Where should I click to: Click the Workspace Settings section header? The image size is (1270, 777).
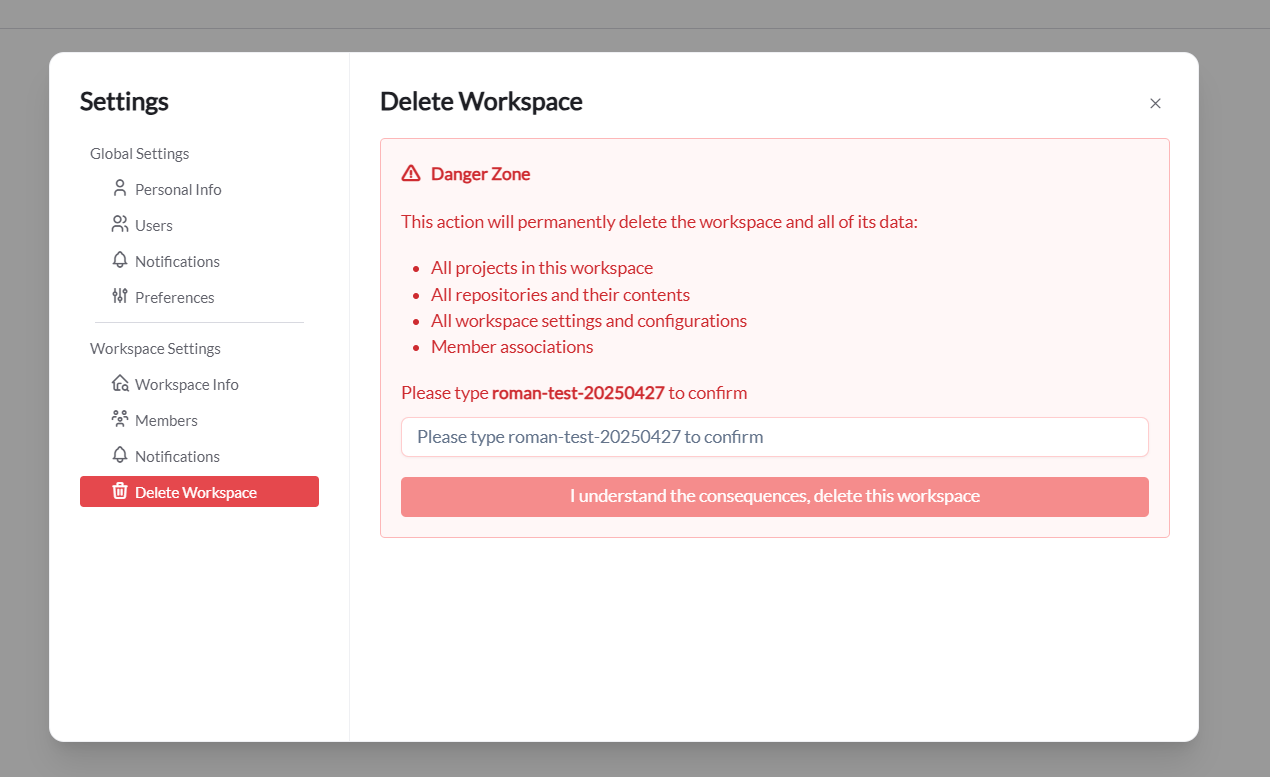tap(155, 348)
